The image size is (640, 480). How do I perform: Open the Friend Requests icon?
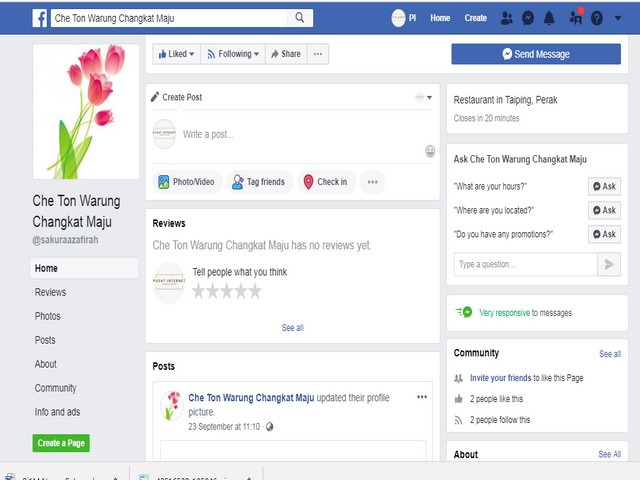point(507,18)
